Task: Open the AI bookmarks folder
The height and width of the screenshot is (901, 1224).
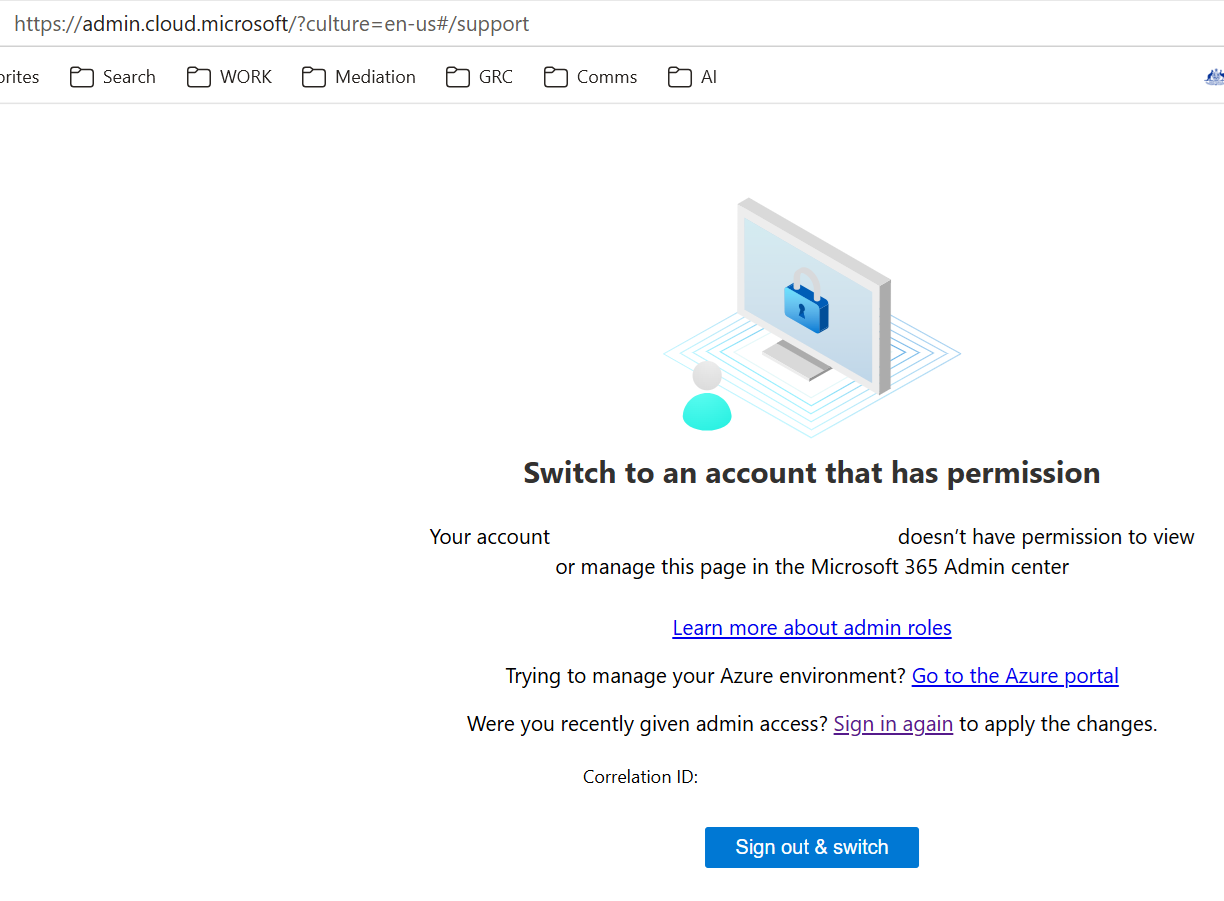Action: pos(692,77)
